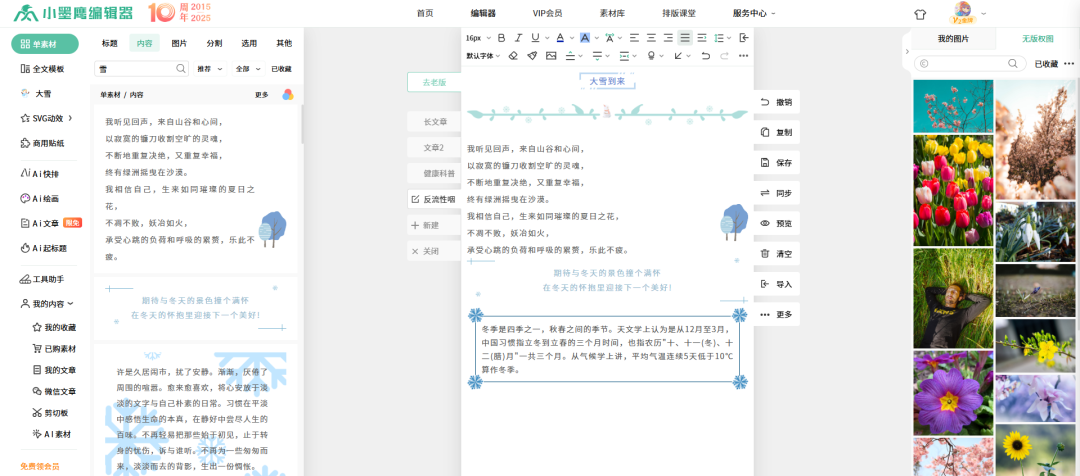Click the 去老版 button
Image resolution: width=1080 pixels, height=476 pixels.
[x=434, y=82]
